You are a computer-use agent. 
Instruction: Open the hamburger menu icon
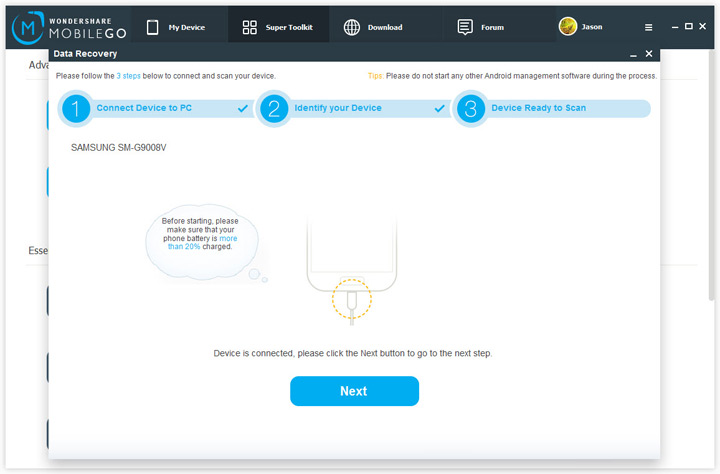point(648,28)
